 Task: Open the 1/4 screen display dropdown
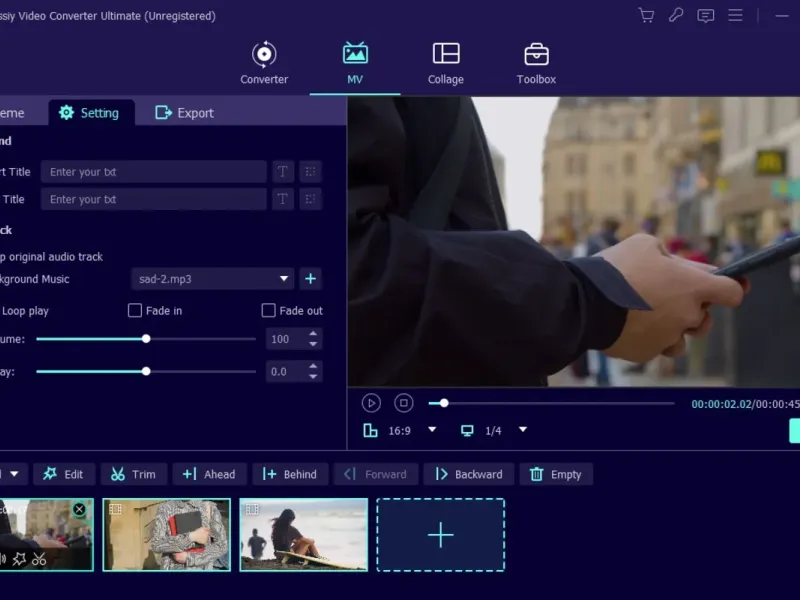tap(522, 430)
